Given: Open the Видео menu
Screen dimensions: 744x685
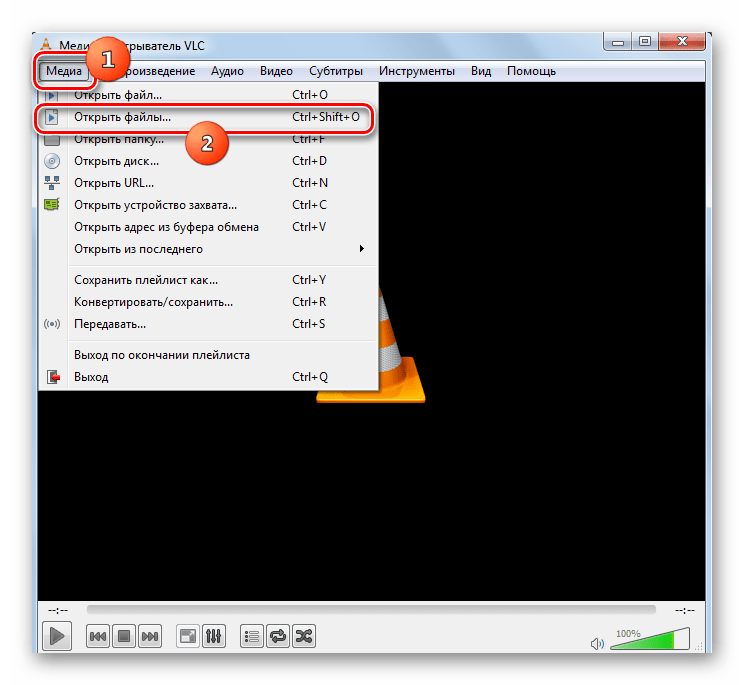Looking at the screenshot, I should click(x=276, y=71).
